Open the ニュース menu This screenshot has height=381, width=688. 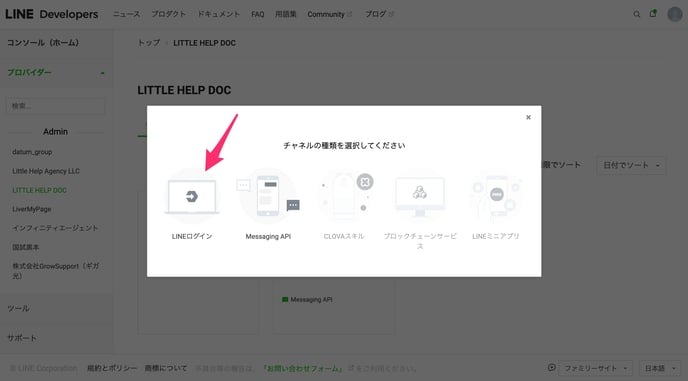click(x=126, y=14)
